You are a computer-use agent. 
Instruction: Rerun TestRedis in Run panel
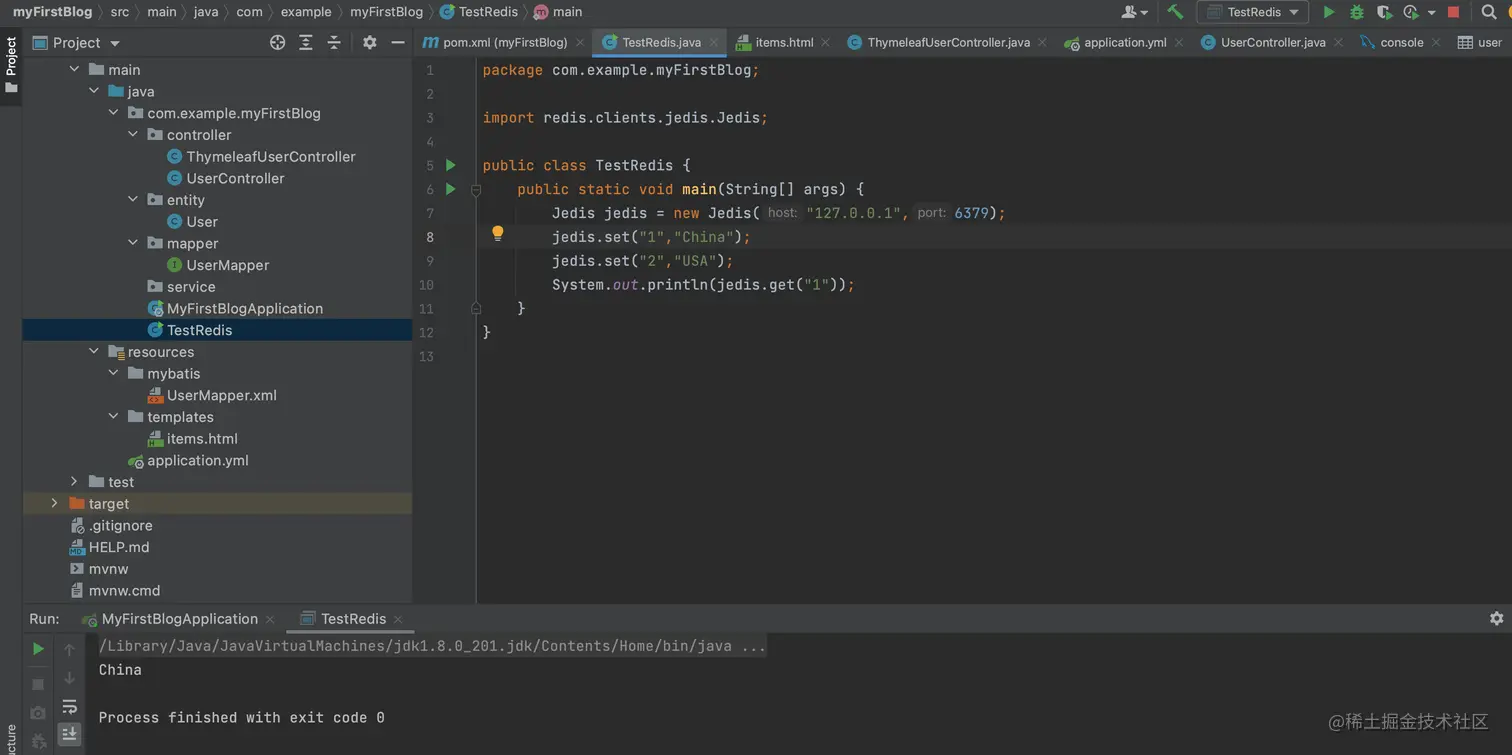pos(38,649)
